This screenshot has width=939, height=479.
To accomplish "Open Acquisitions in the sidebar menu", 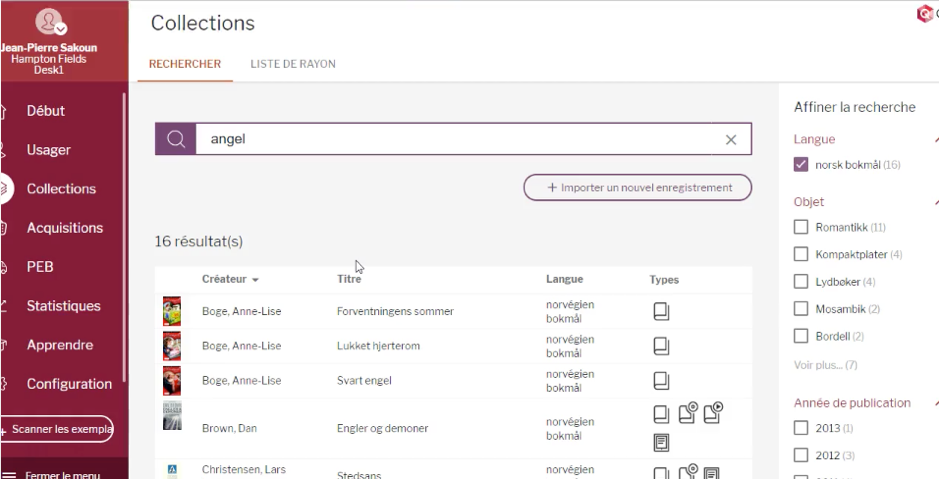I will [x=64, y=228].
